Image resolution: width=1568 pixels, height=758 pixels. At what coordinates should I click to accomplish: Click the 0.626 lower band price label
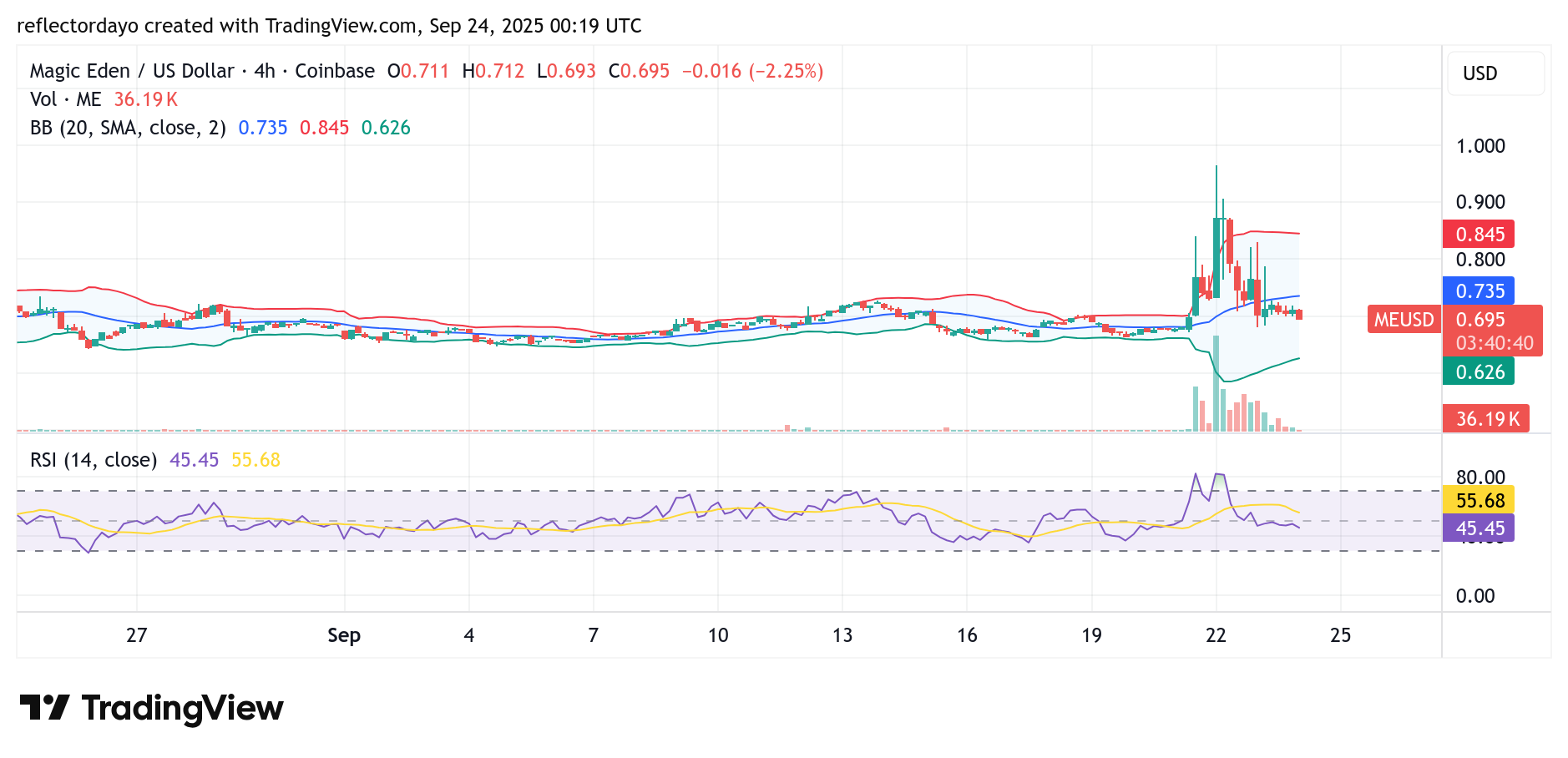point(1479,372)
